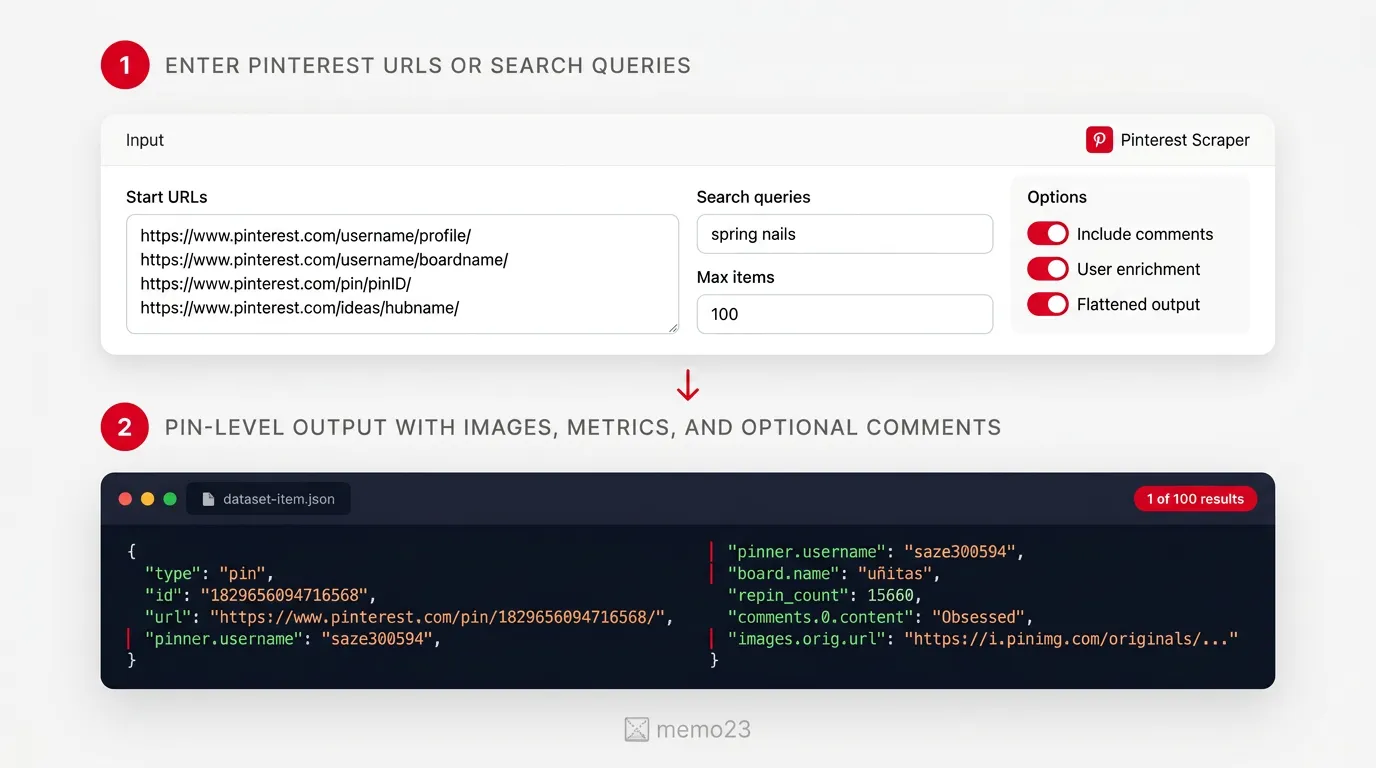Image resolution: width=1376 pixels, height=768 pixels.
Task: Click the red down arrow
Action: point(687,385)
